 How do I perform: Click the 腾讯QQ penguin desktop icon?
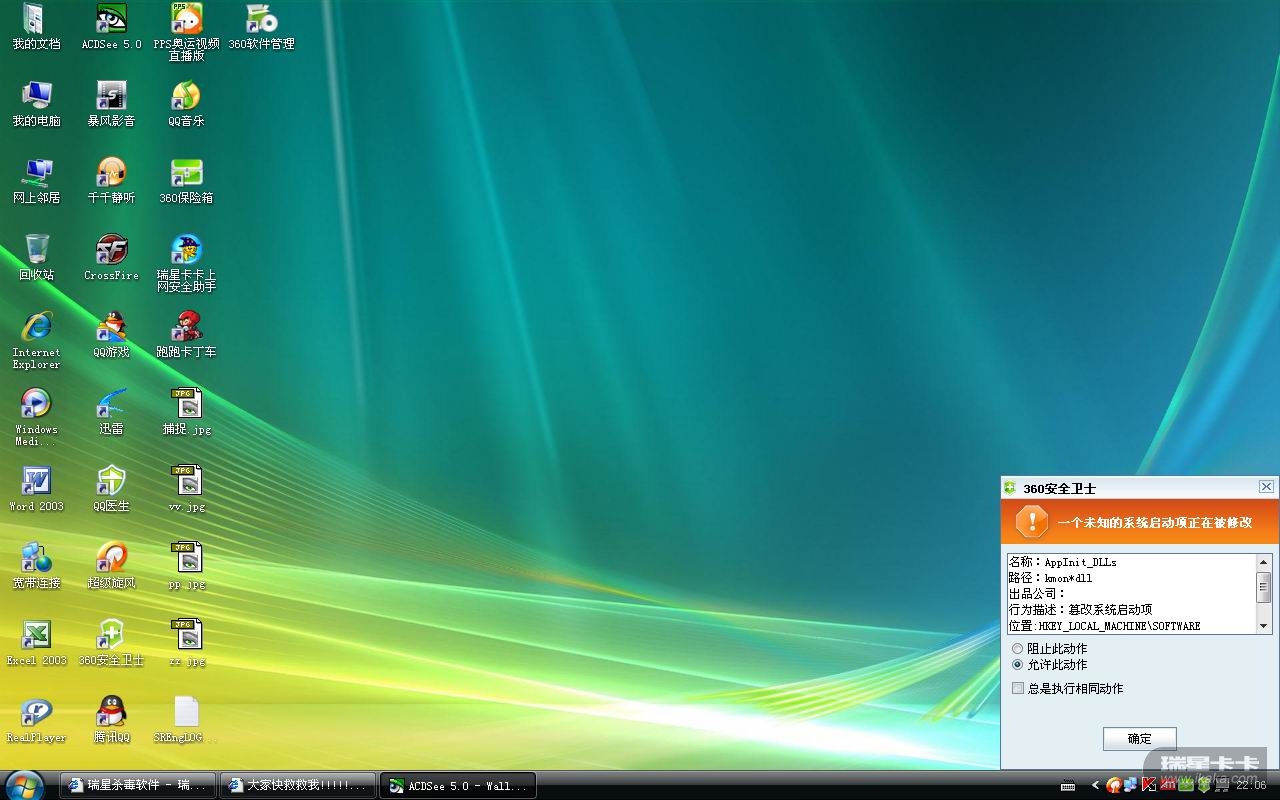(111, 720)
